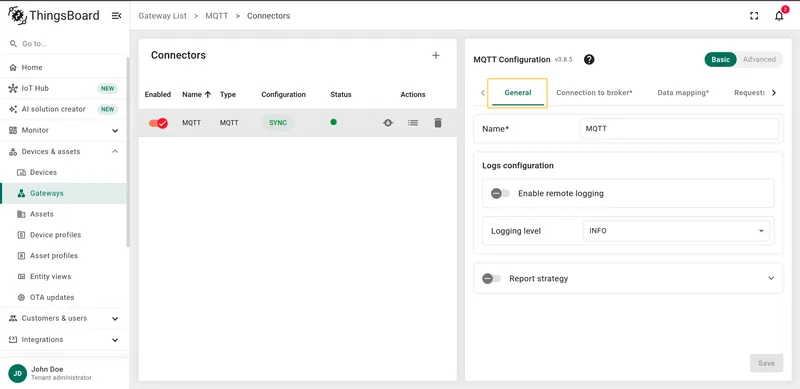Click the v3.8.5 version label
This screenshot has height=389, width=800.
[x=564, y=60]
